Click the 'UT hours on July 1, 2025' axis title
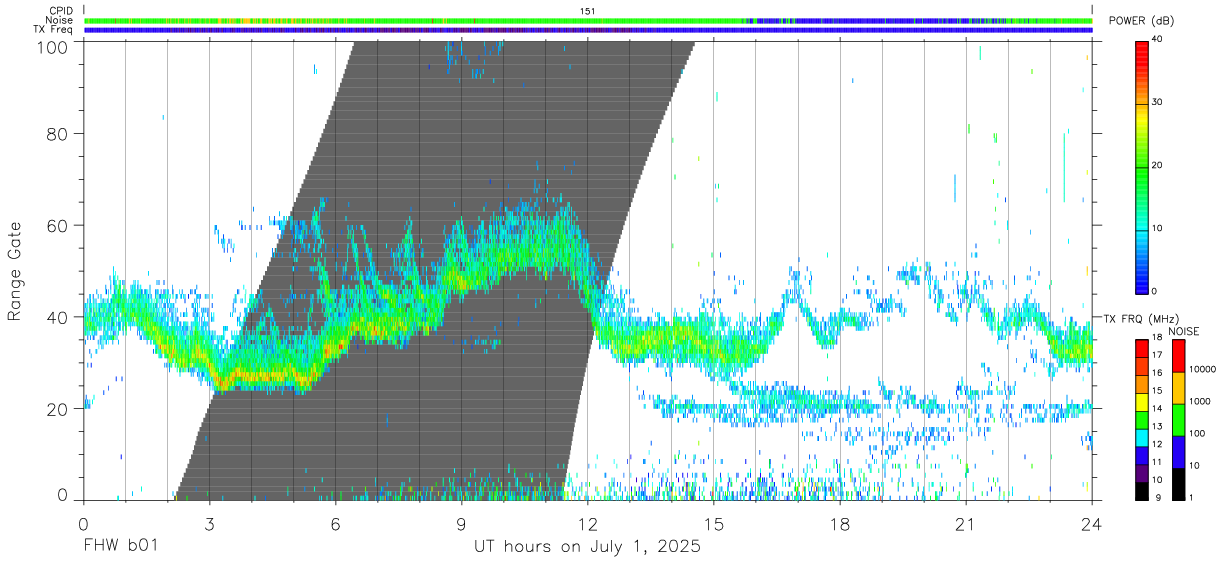 tap(587, 548)
